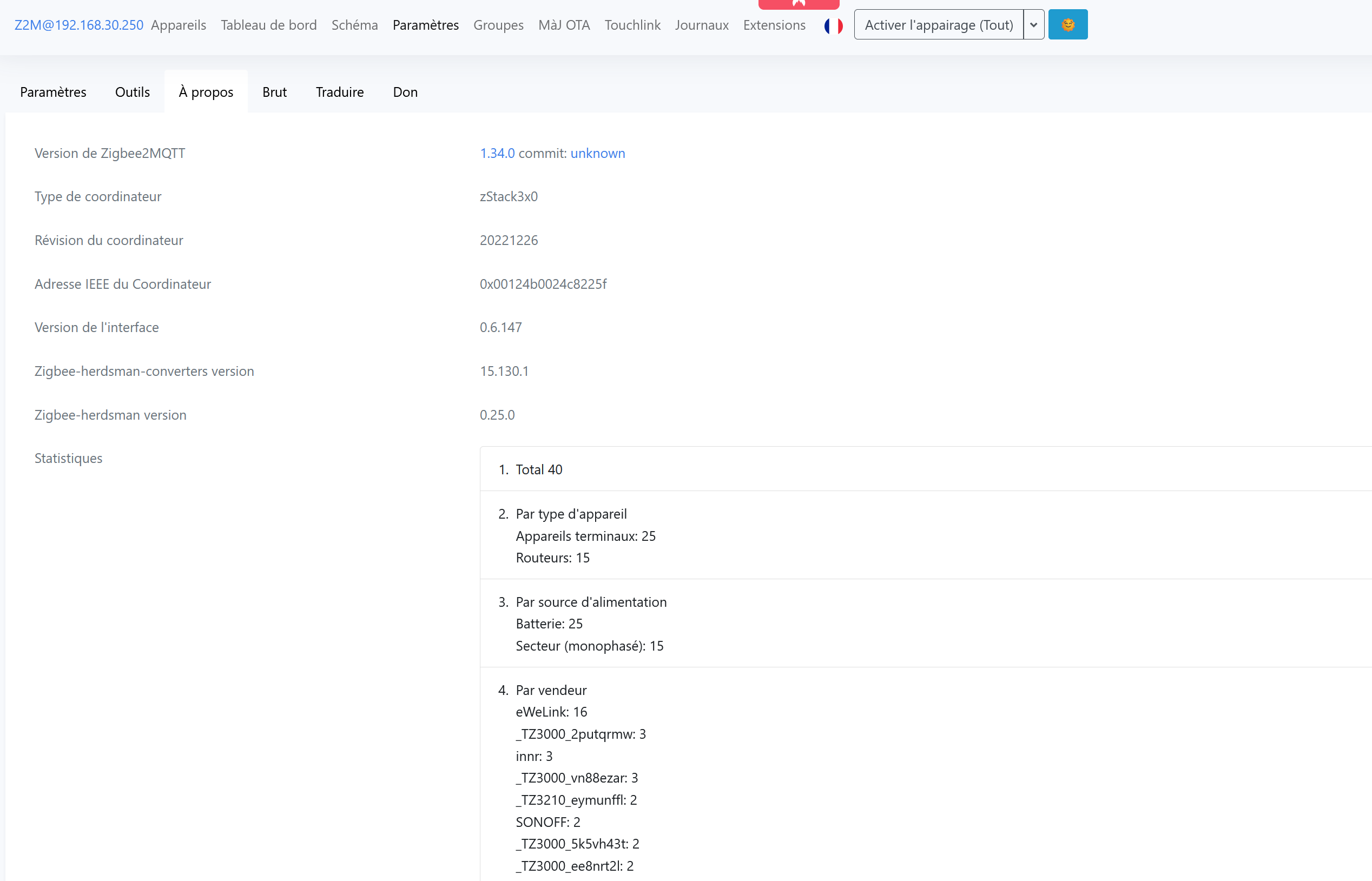Open the Schéma network map page

[x=354, y=25]
